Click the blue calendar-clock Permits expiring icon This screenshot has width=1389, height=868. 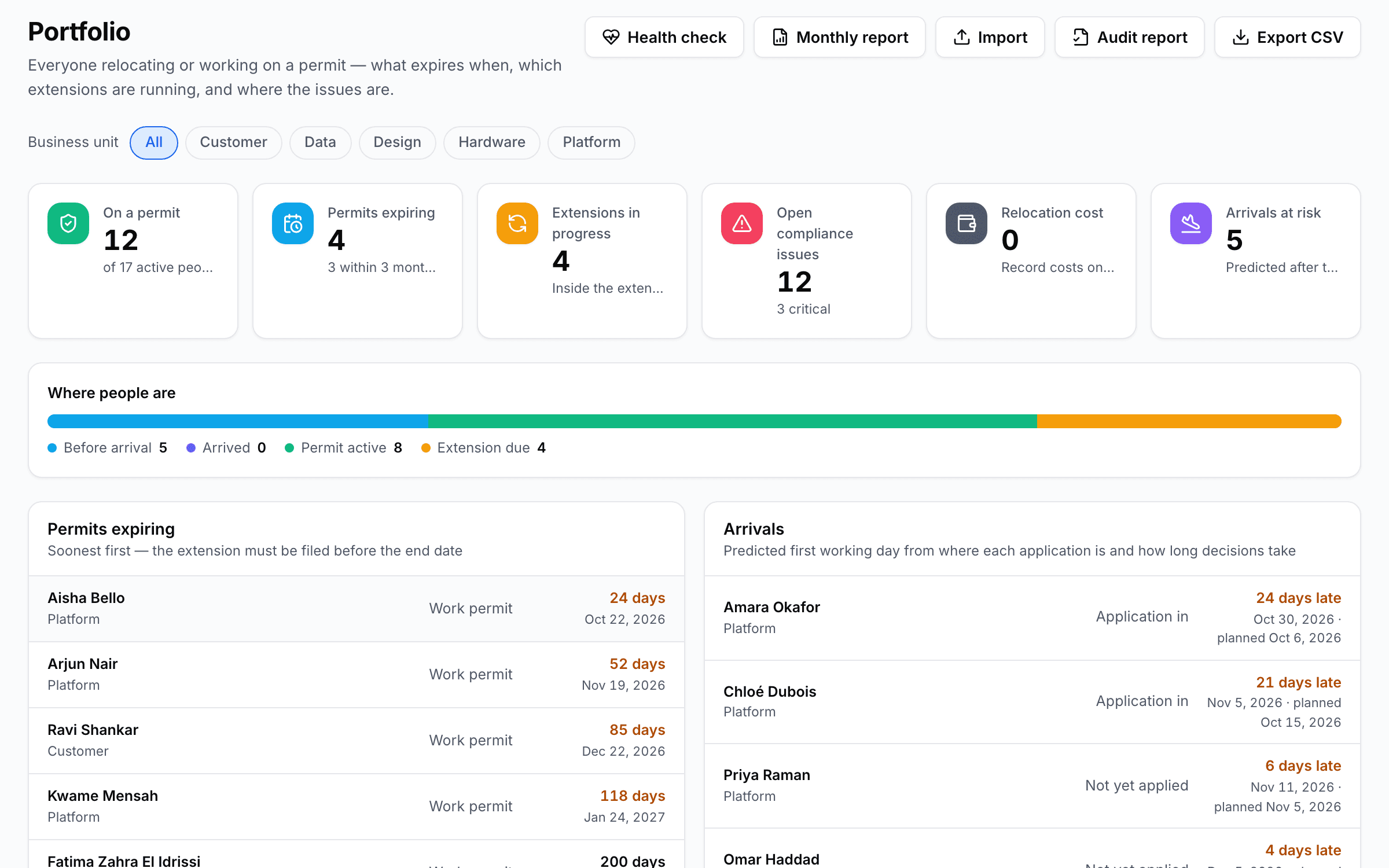tap(293, 223)
